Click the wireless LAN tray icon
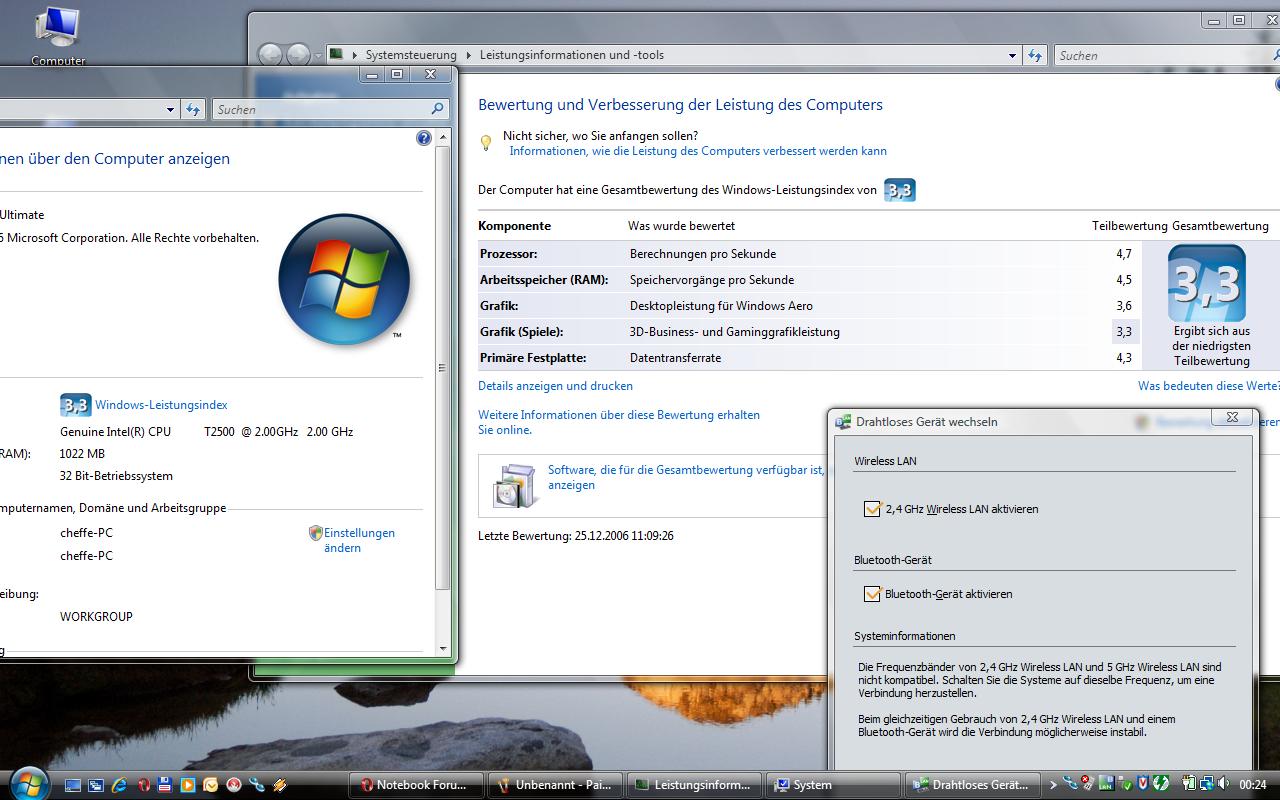 tap(1106, 784)
